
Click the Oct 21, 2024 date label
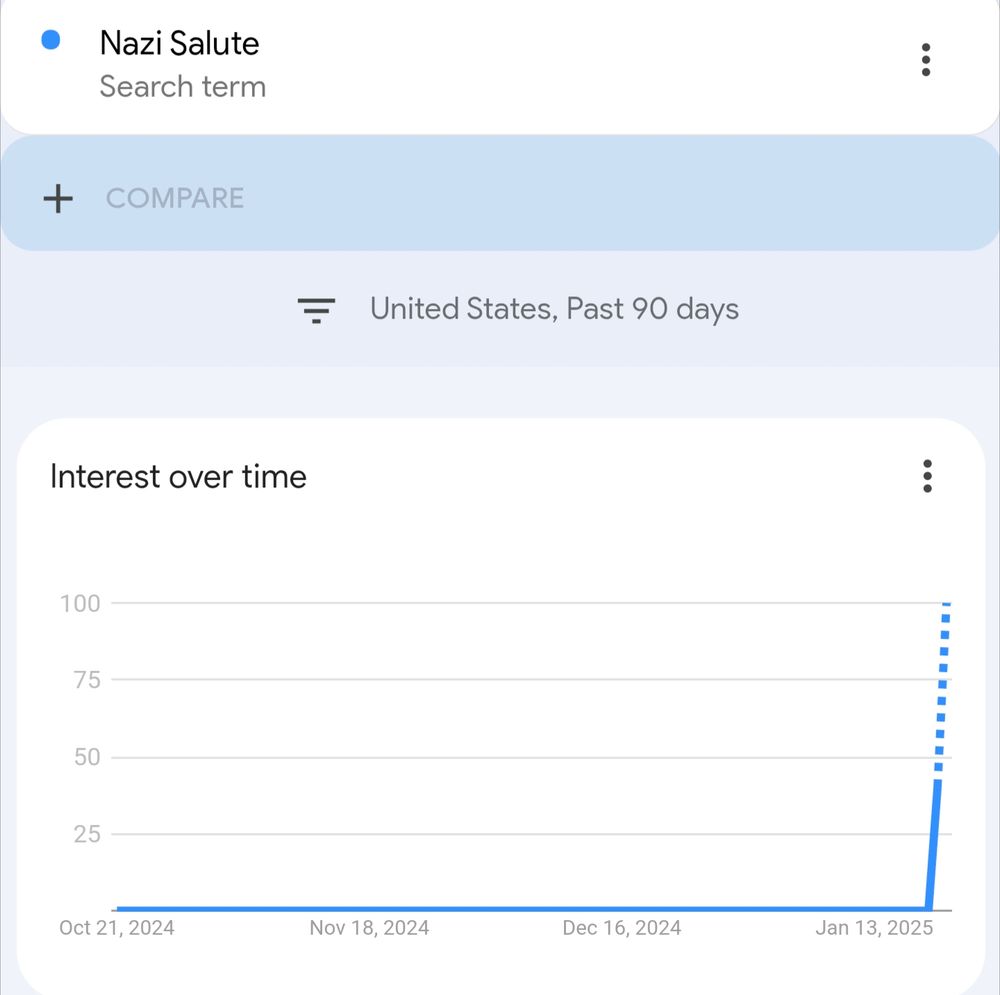(116, 928)
